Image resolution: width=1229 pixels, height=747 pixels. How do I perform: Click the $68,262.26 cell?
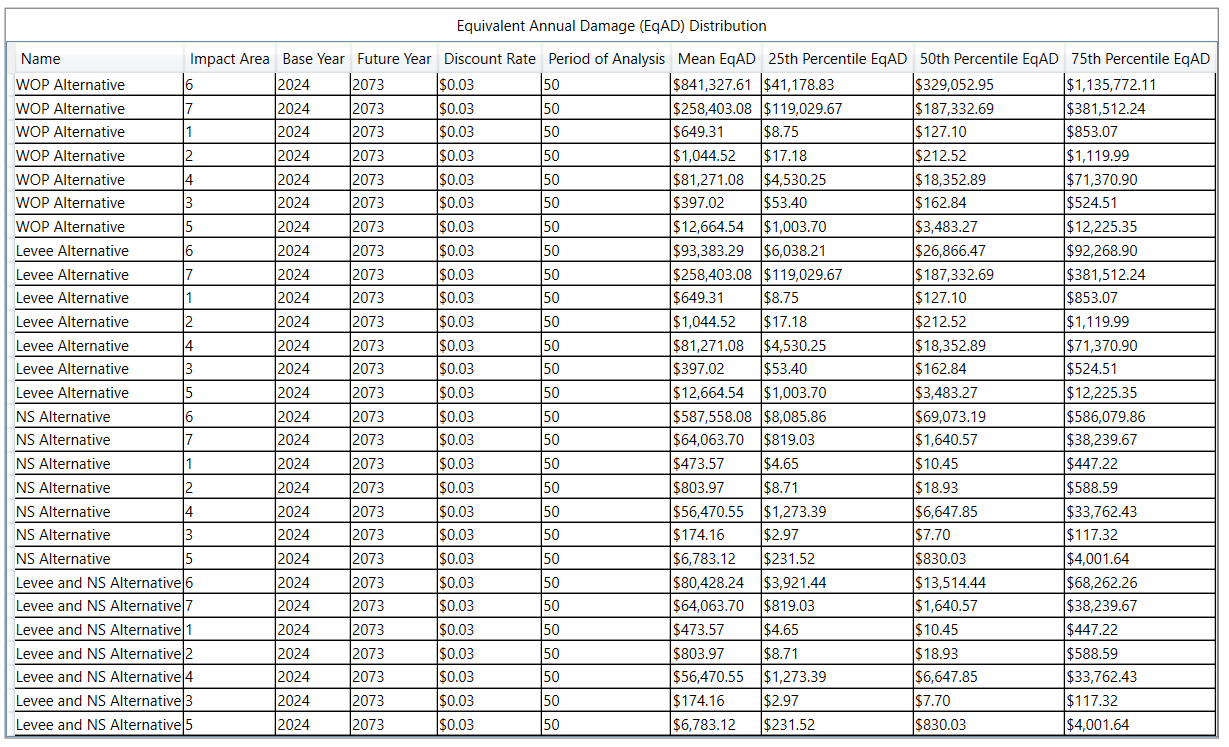coord(1141,583)
